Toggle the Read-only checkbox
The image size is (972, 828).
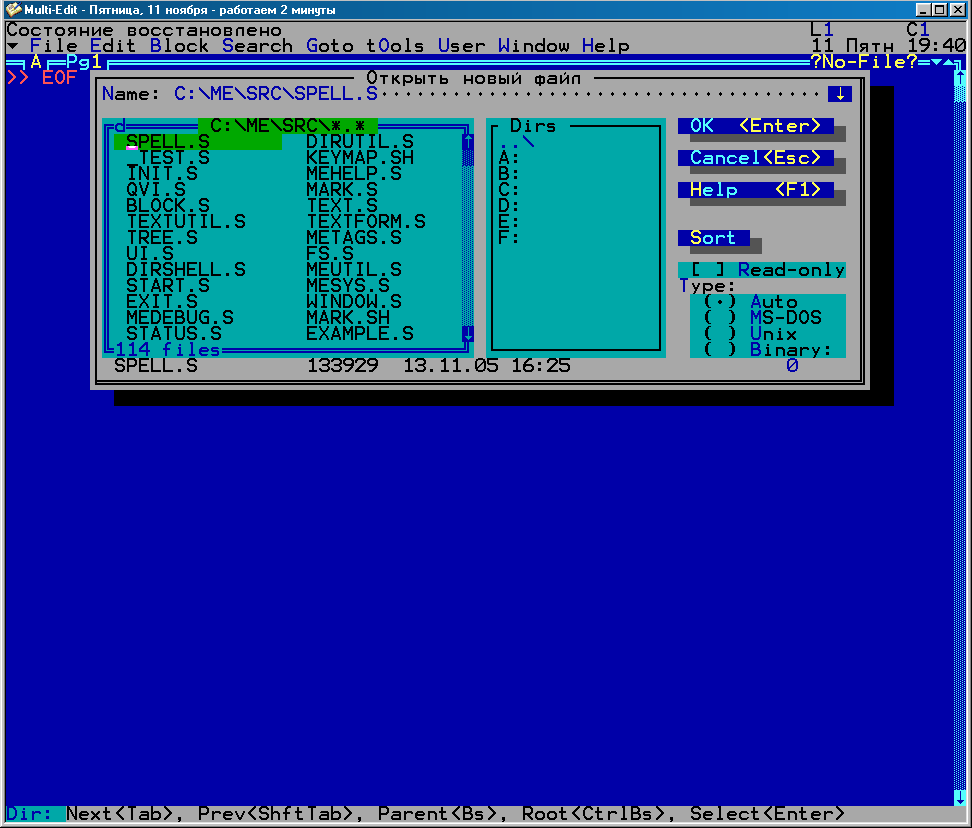708,270
